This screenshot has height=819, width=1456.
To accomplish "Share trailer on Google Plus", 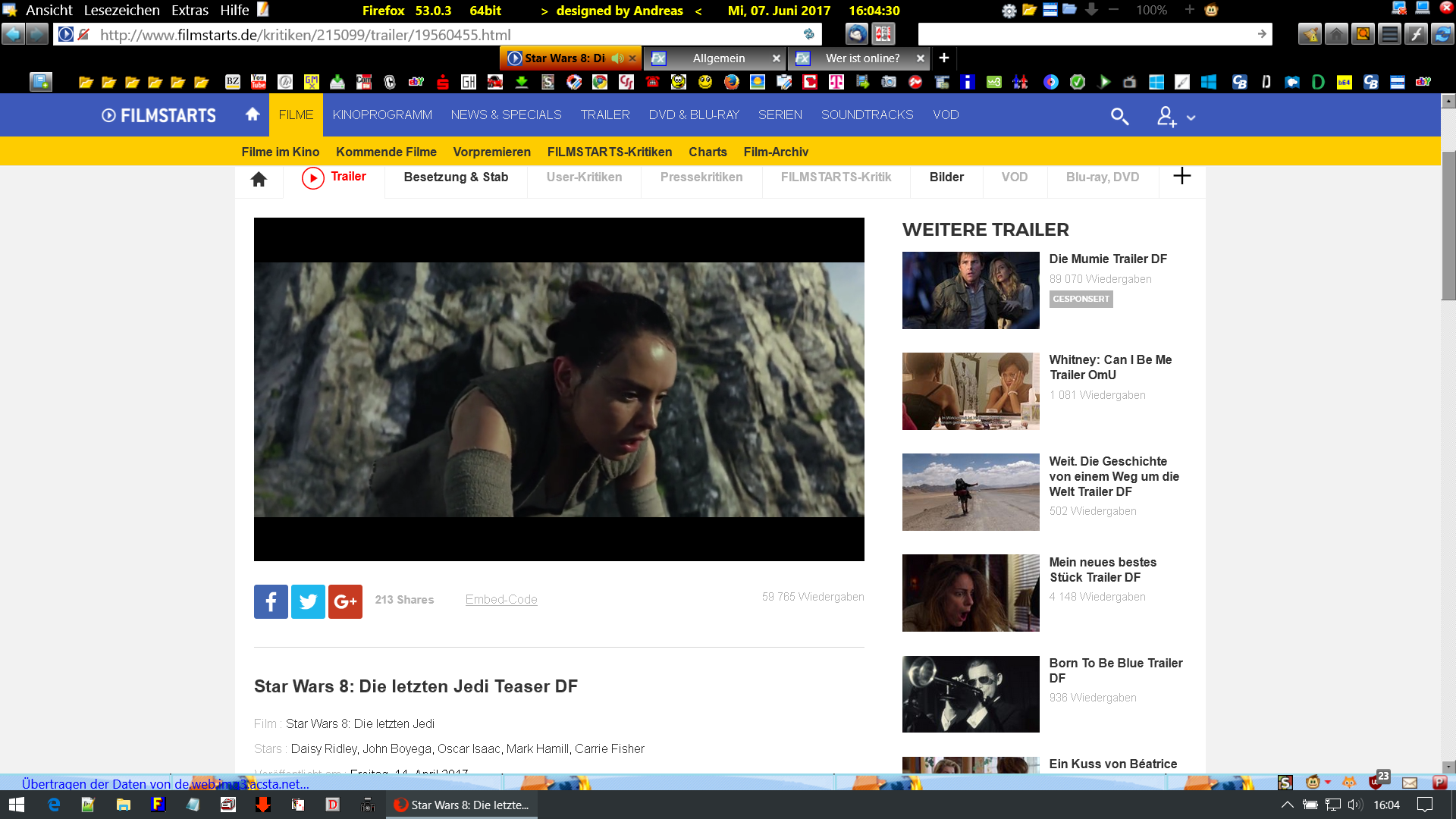I will (x=345, y=601).
